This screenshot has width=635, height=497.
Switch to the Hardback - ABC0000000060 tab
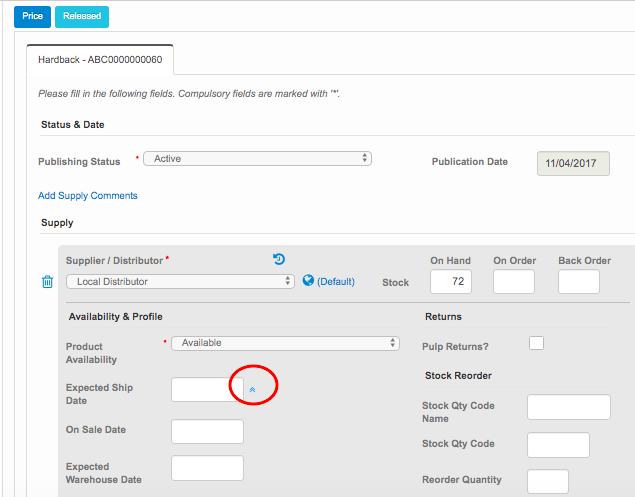click(100, 59)
